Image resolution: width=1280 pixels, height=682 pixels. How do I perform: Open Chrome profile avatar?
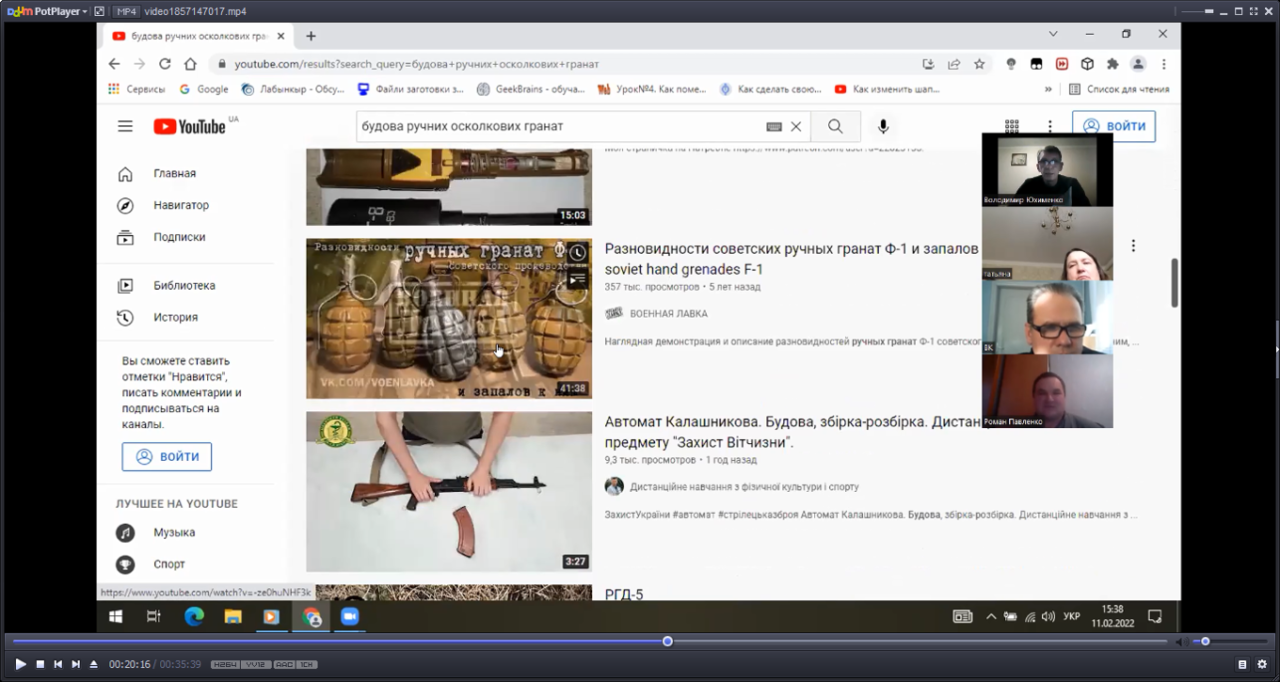click(x=1138, y=64)
